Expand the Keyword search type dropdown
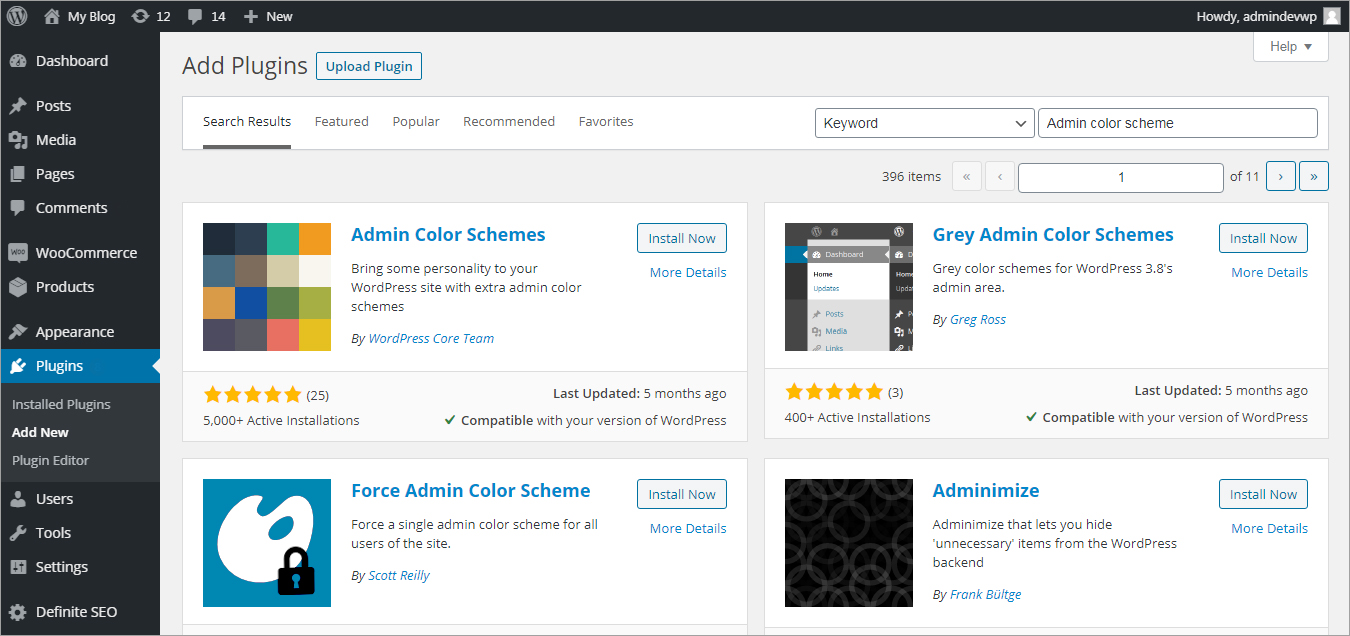The width and height of the screenshot is (1350, 636). (924, 123)
